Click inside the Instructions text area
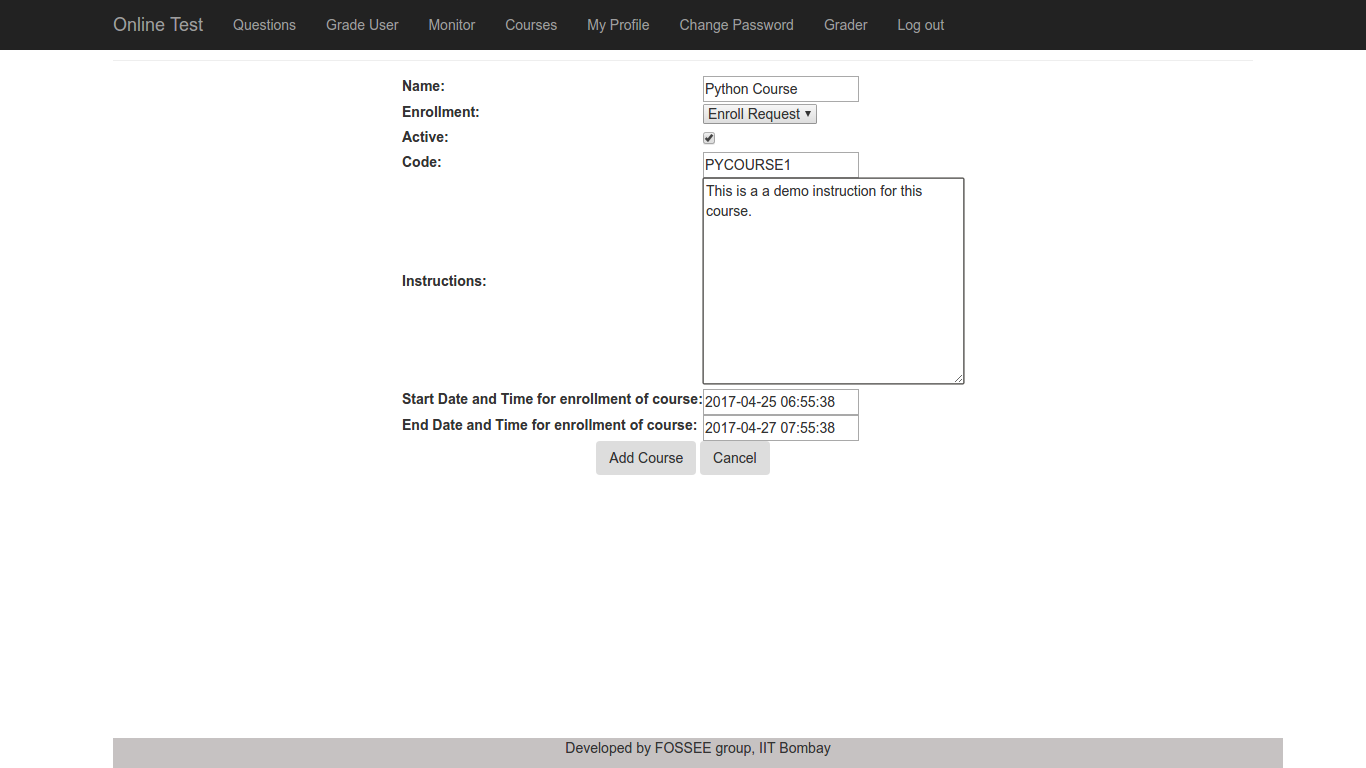The image size is (1366, 768). pyautogui.click(x=833, y=281)
